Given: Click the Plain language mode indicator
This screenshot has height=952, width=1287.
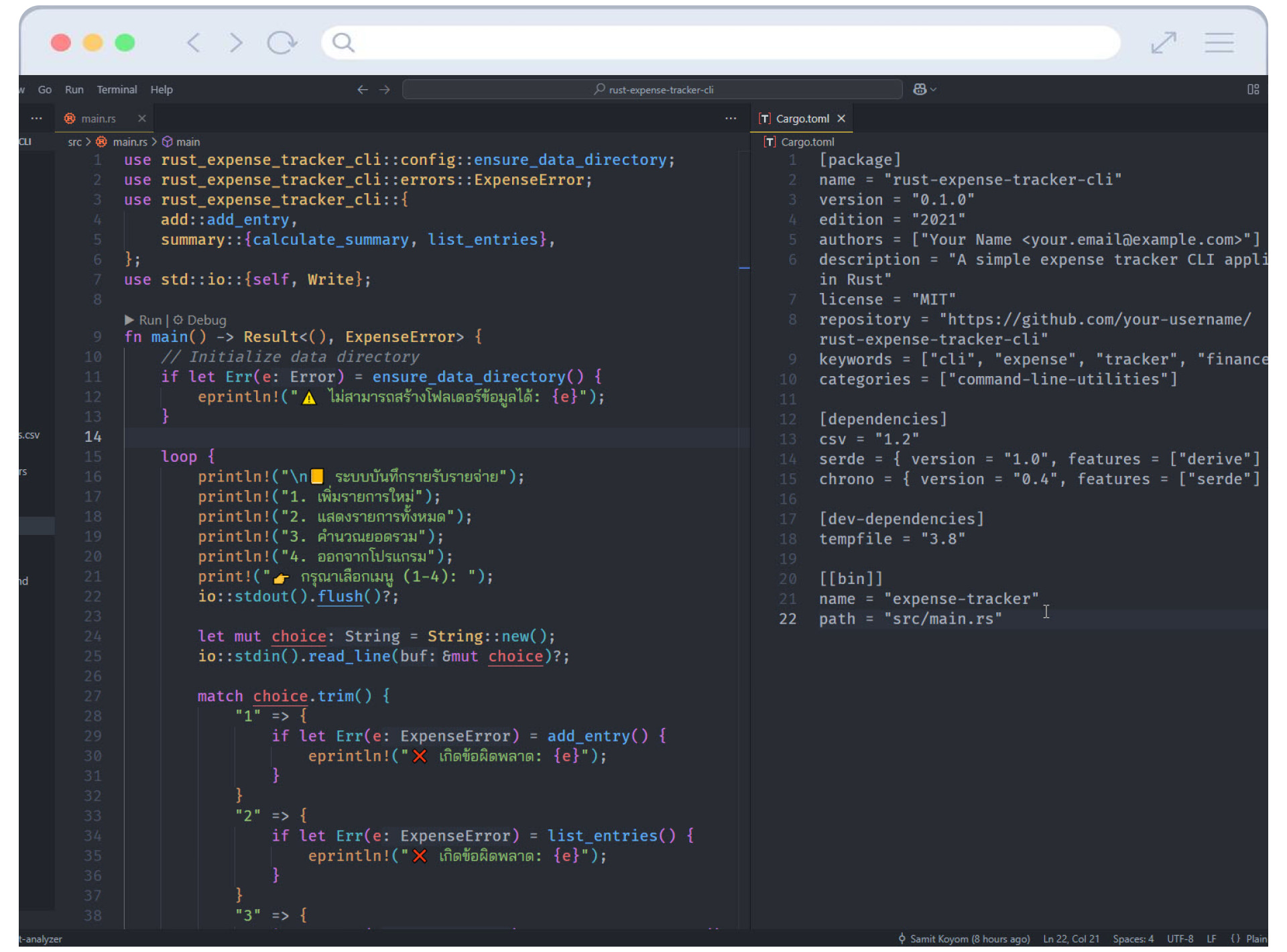Looking at the screenshot, I should click(1249, 939).
